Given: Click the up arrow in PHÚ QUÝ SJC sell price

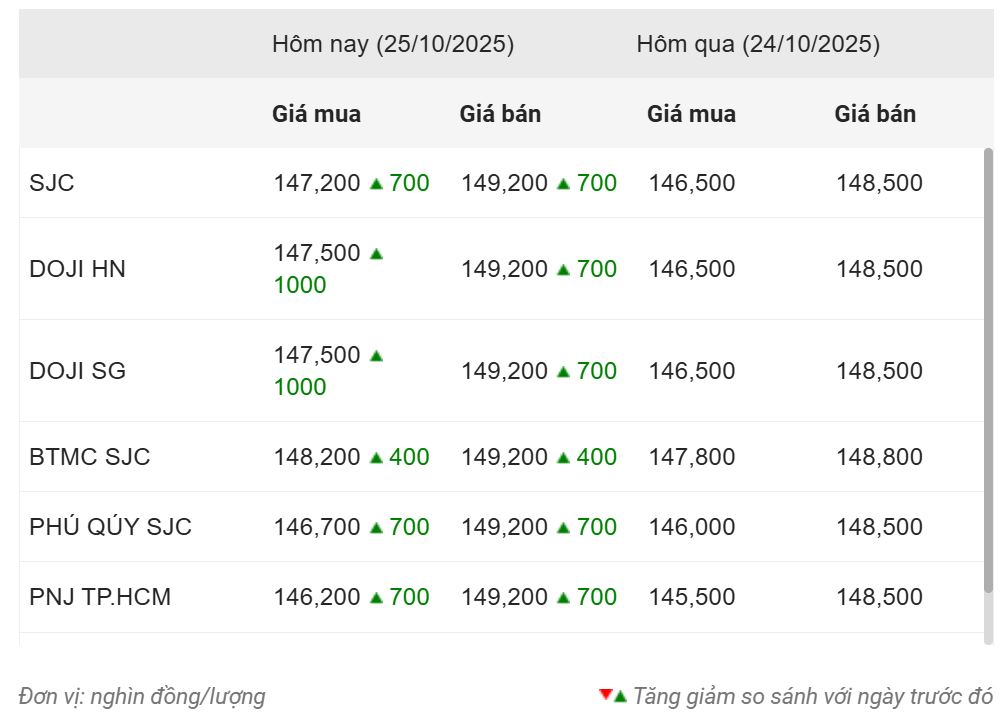Looking at the screenshot, I should pyautogui.click(x=563, y=528).
